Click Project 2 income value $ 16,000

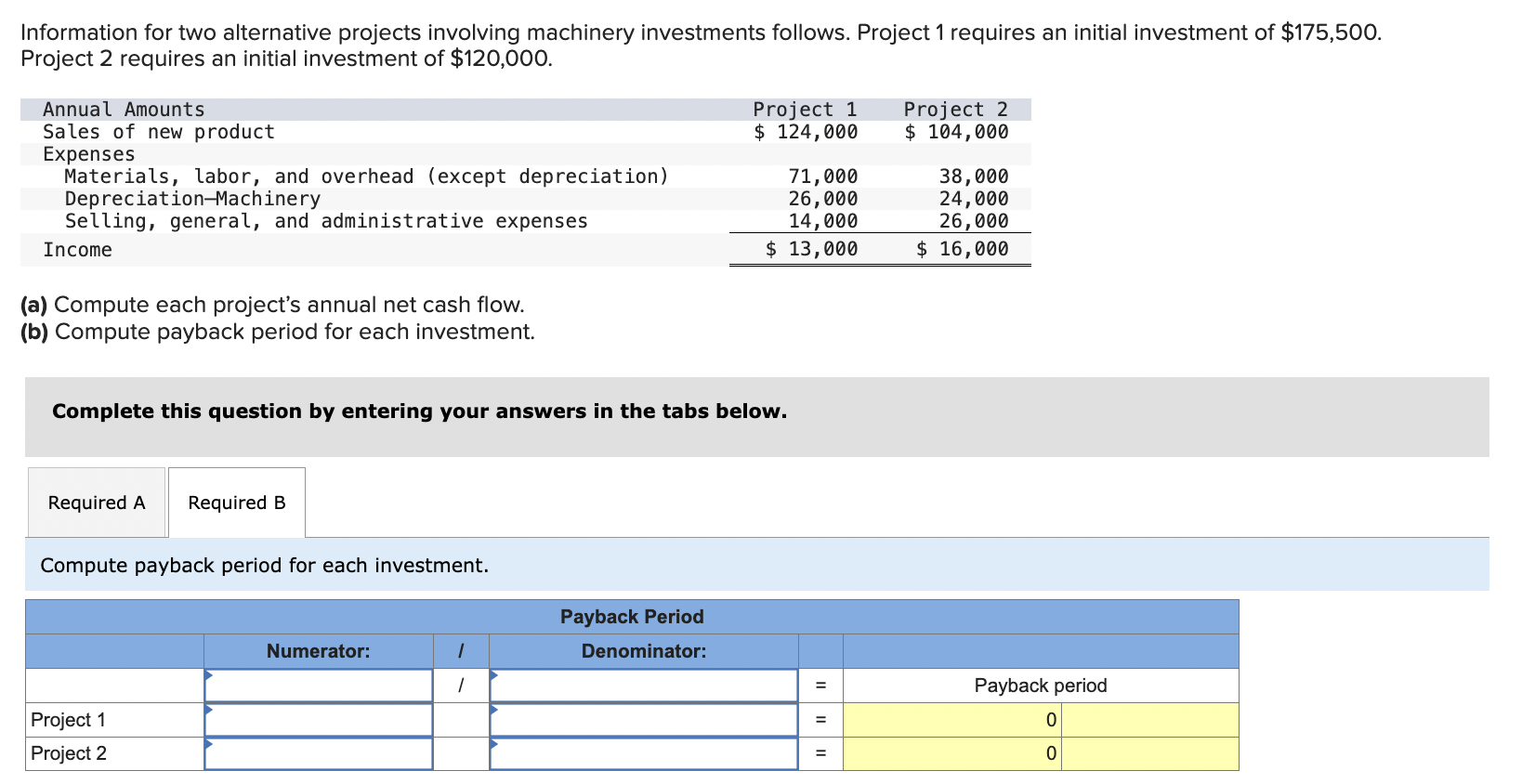(963, 249)
